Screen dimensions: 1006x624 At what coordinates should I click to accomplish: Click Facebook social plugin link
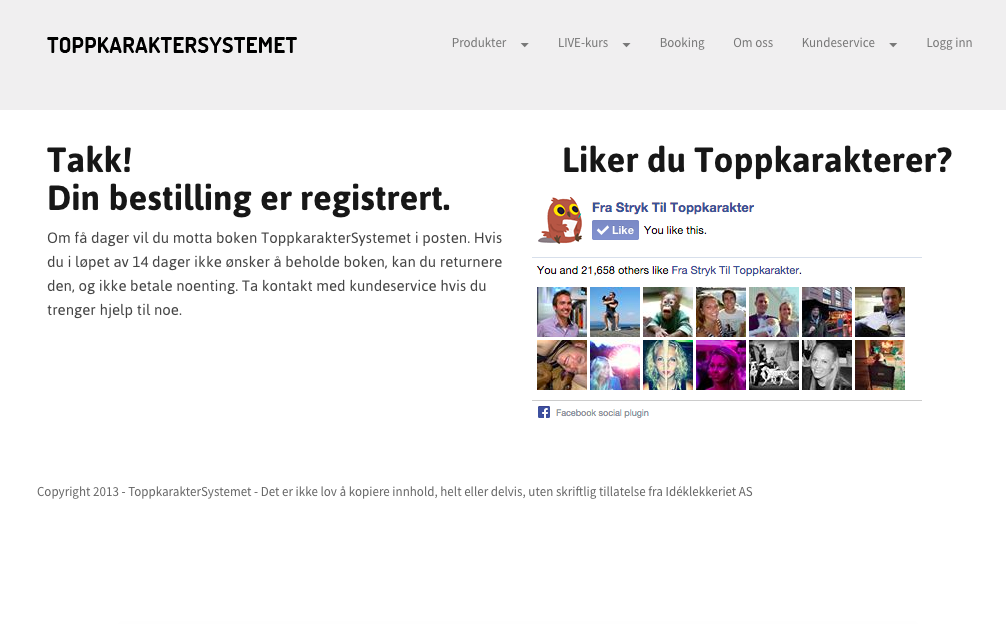point(602,413)
